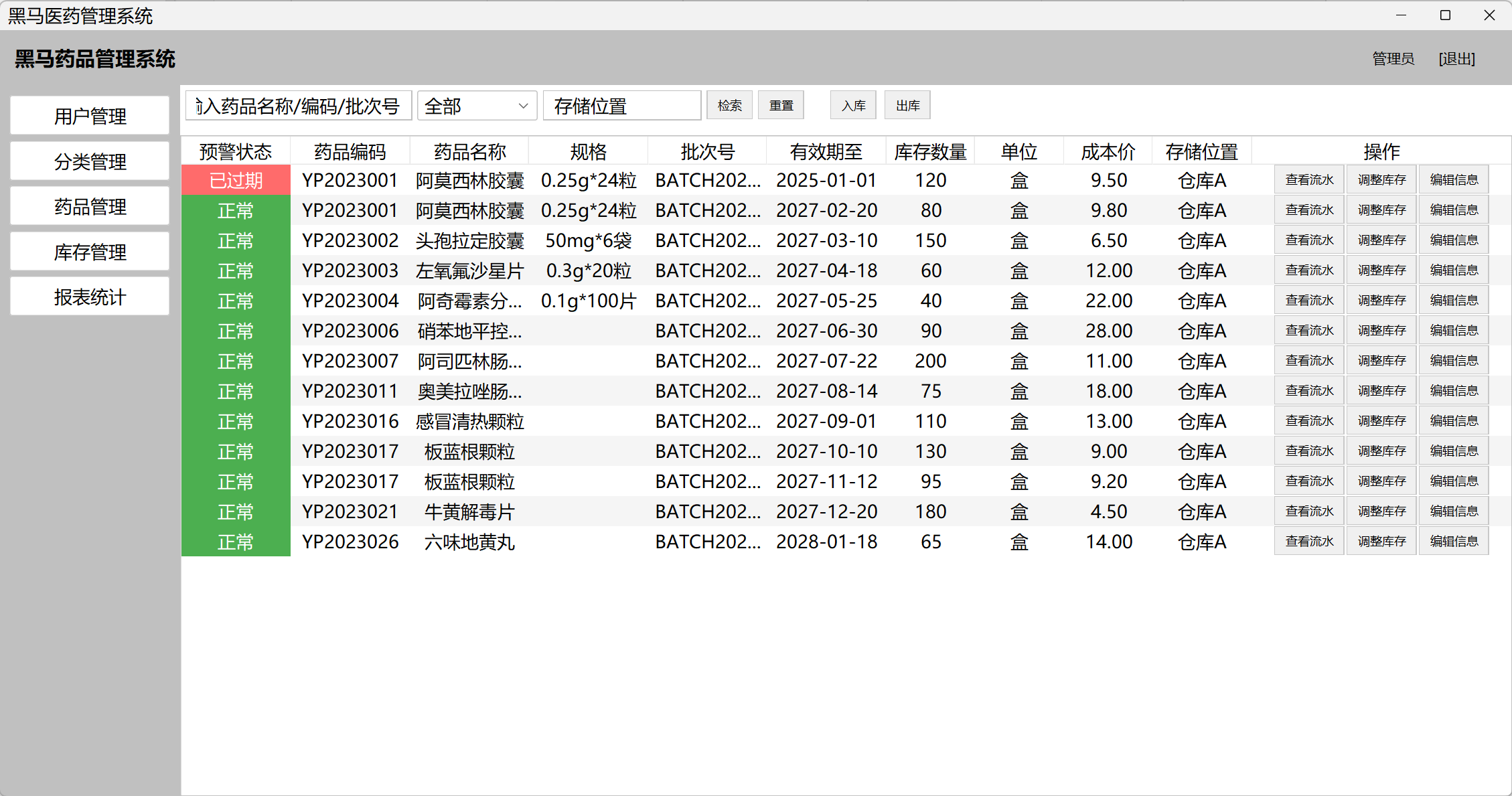The height and width of the screenshot is (796, 1512).
Task: Open 用户管理 in the sidebar
Action: [90, 116]
